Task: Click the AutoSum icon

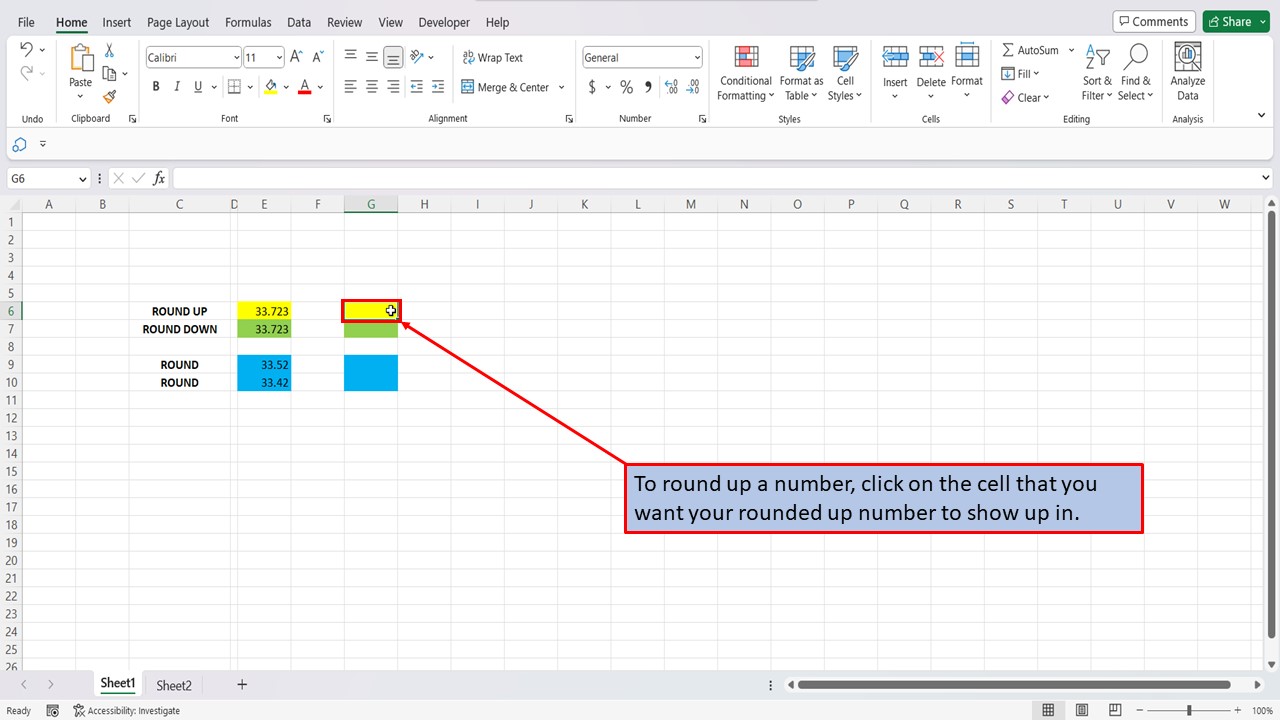Action: (1030, 49)
